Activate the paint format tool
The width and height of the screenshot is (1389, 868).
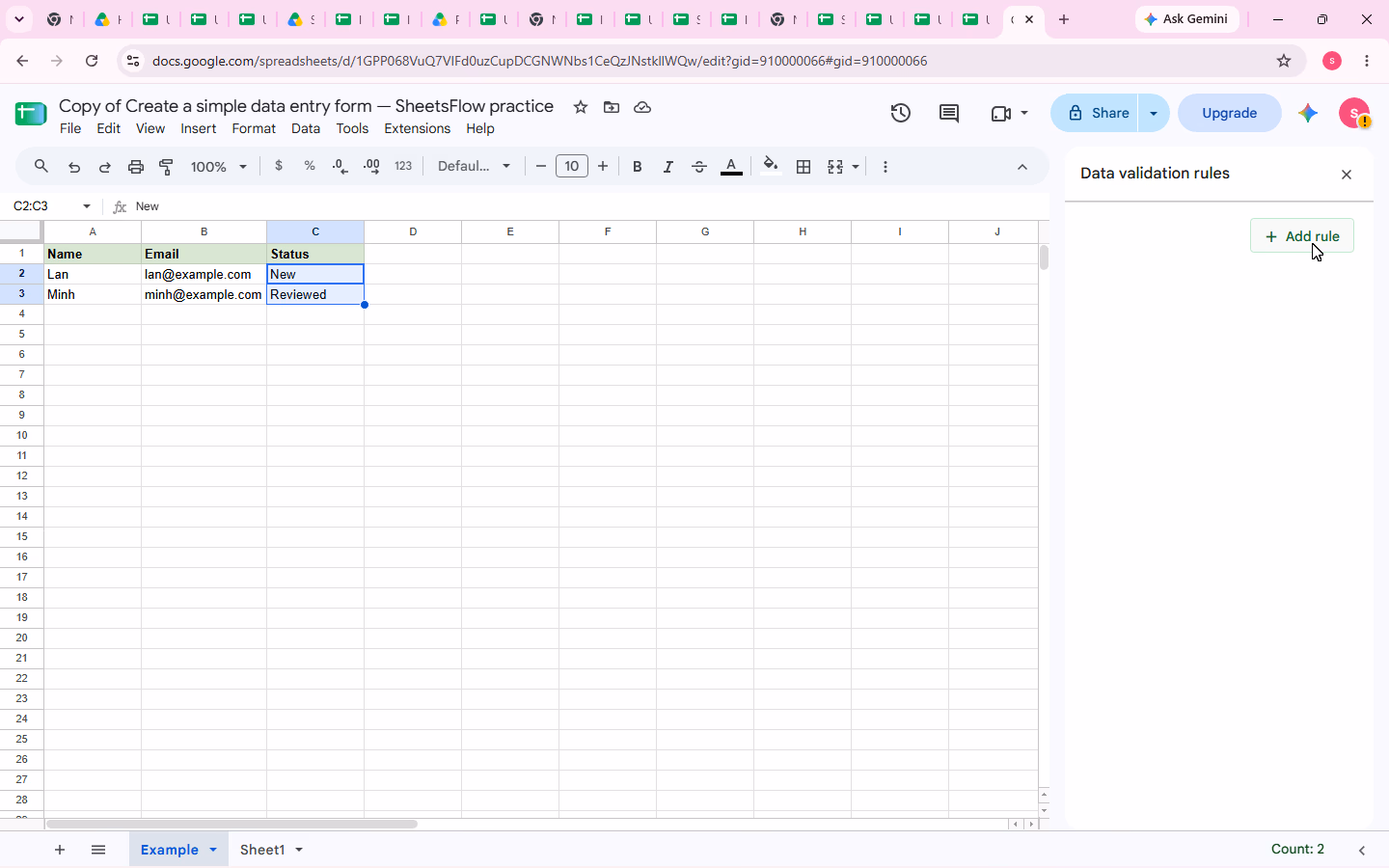pos(167,167)
